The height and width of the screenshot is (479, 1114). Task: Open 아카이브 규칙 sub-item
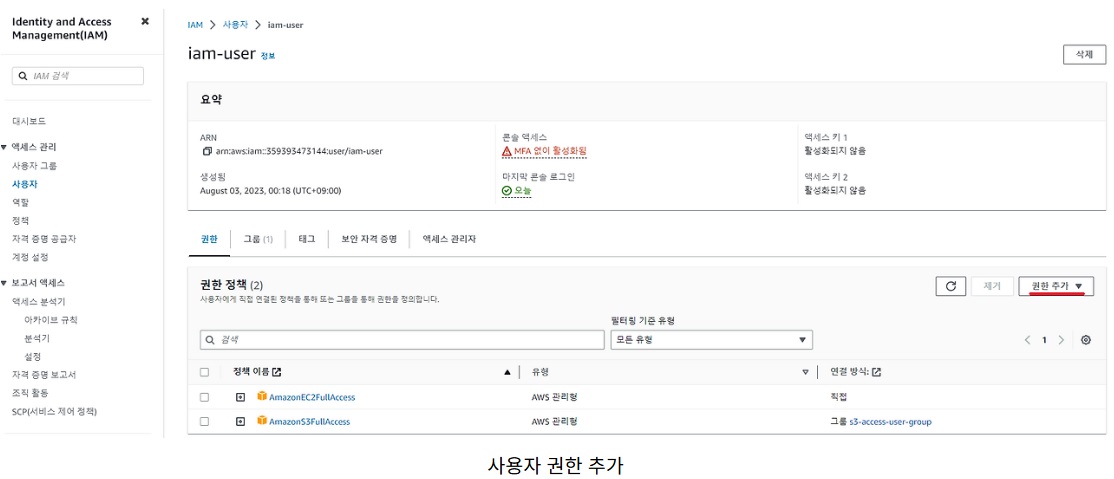click(51, 320)
